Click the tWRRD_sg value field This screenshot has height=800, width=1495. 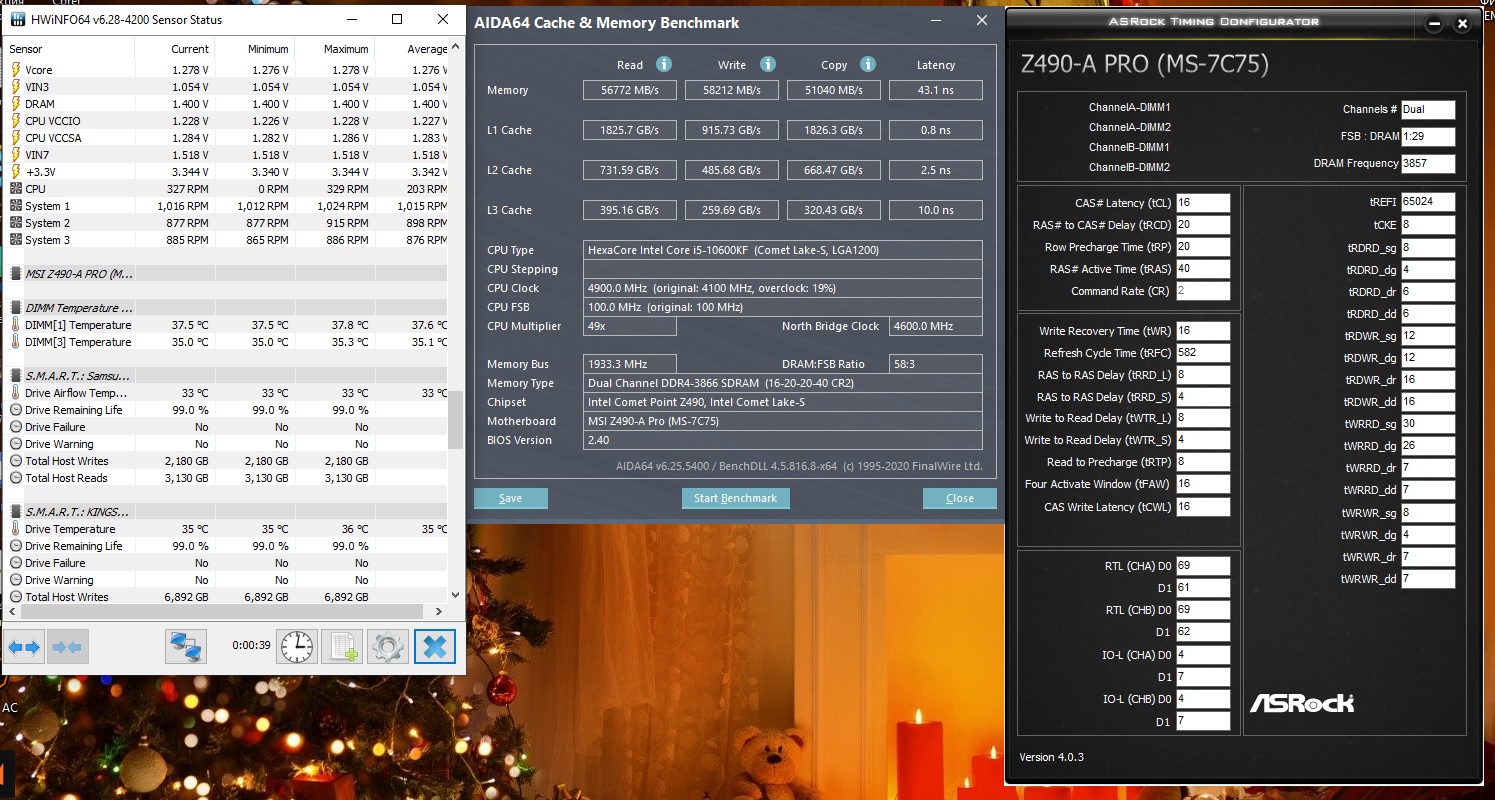[1428, 423]
